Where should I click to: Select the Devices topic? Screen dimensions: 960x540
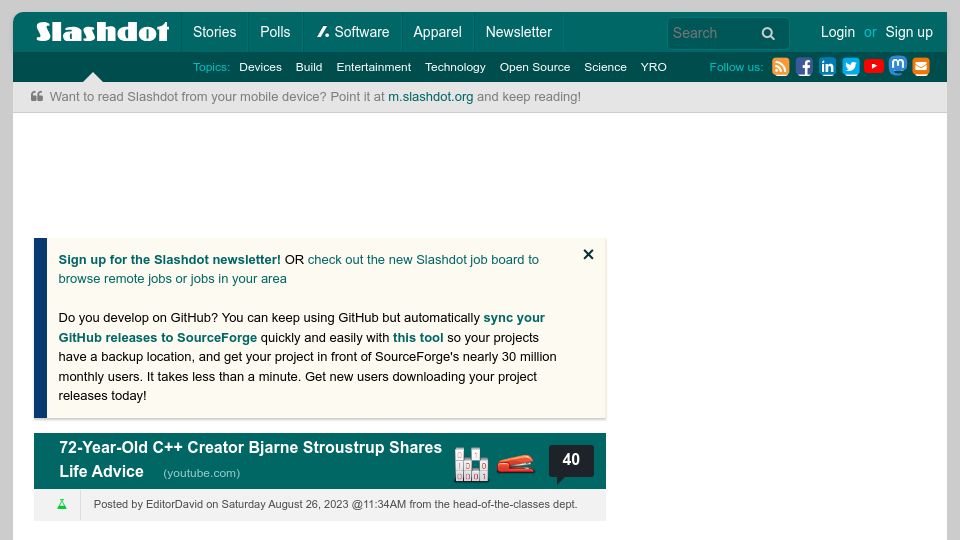pyautogui.click(x=260, y=67)
